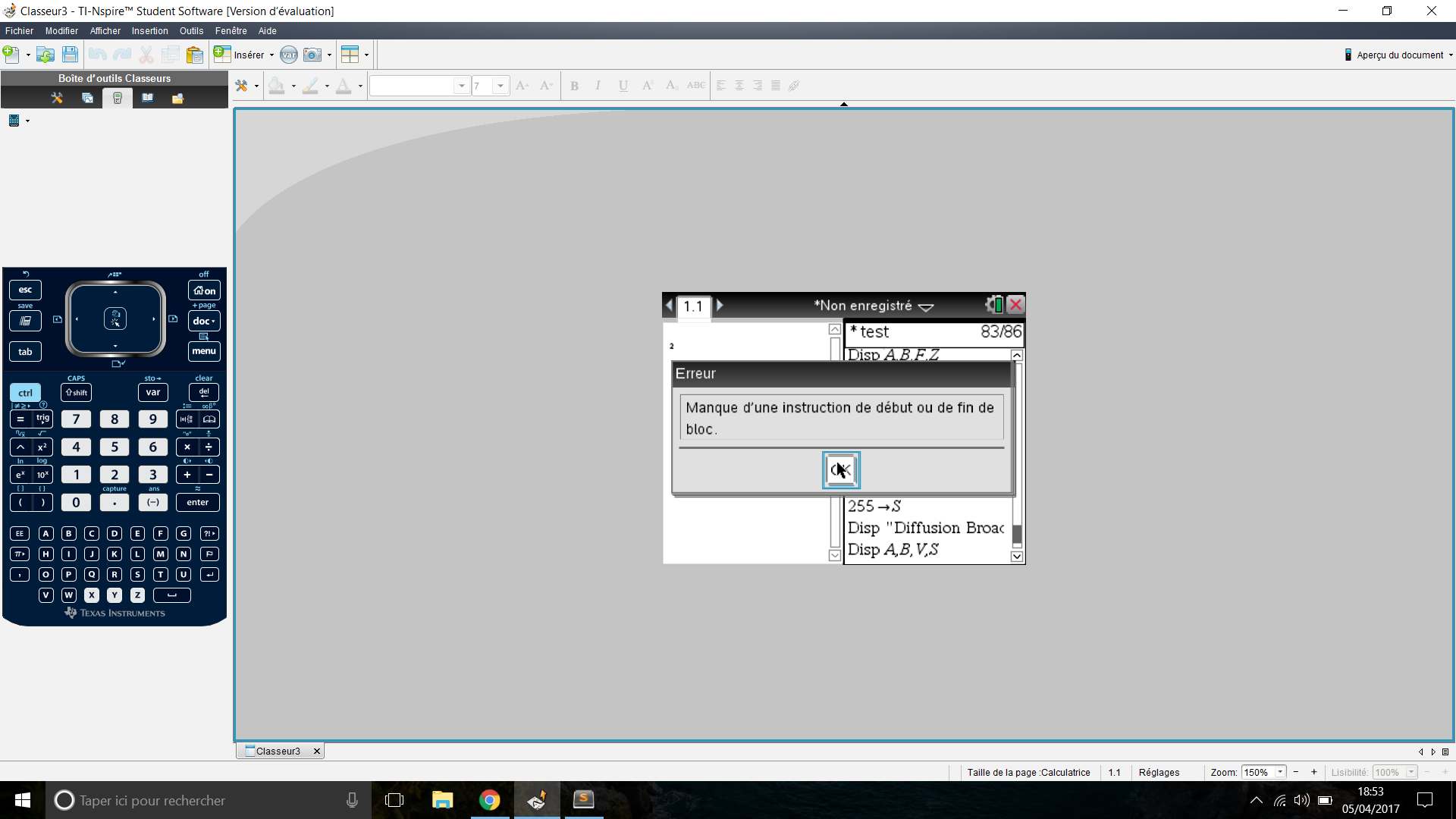The image size is (1456, 819).
Task: Select the TI-SmartView calculator tab
Action: pyautogui.click(x=118, y=98)
